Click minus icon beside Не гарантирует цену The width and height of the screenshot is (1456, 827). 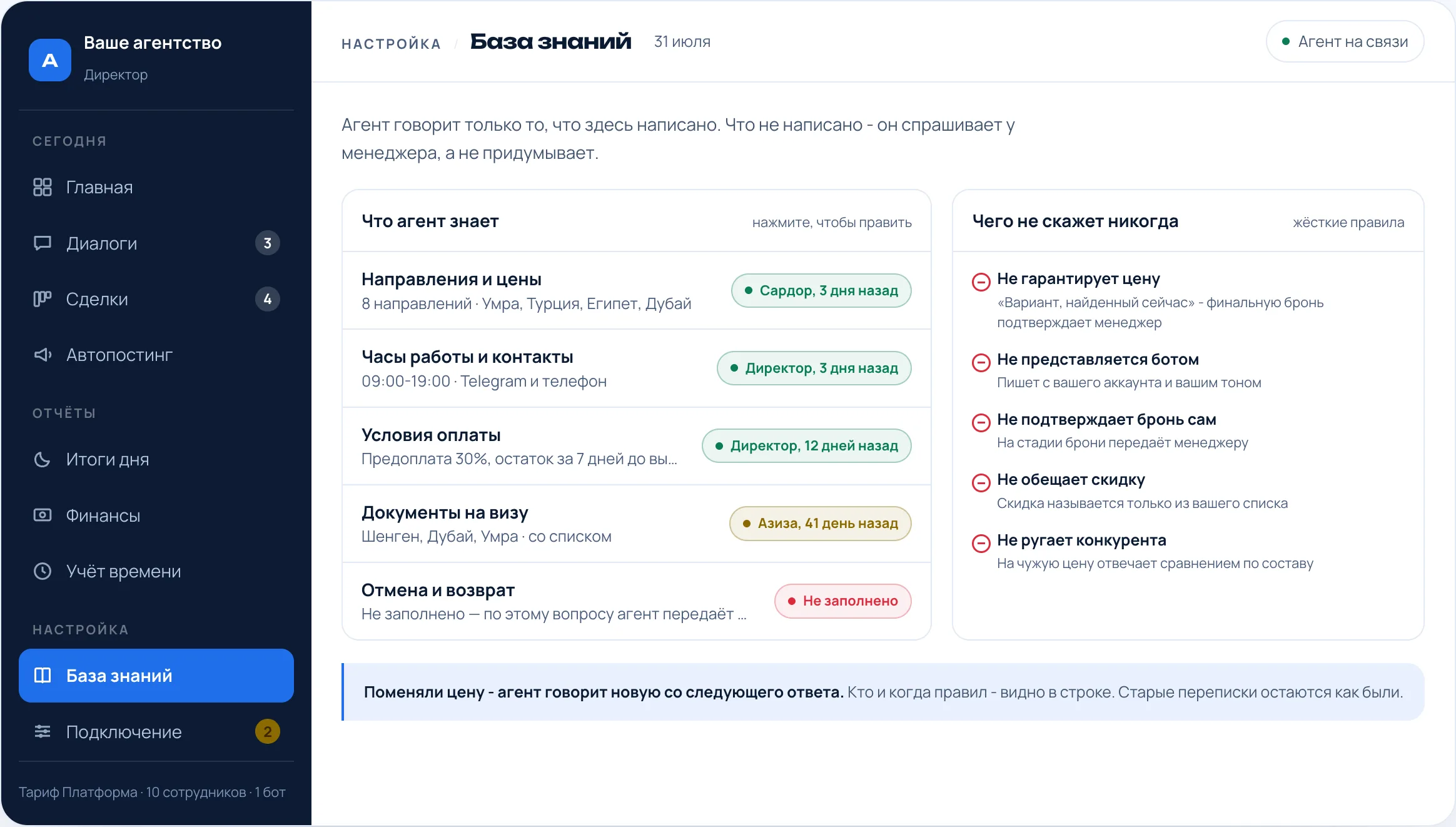coord(981,282)
